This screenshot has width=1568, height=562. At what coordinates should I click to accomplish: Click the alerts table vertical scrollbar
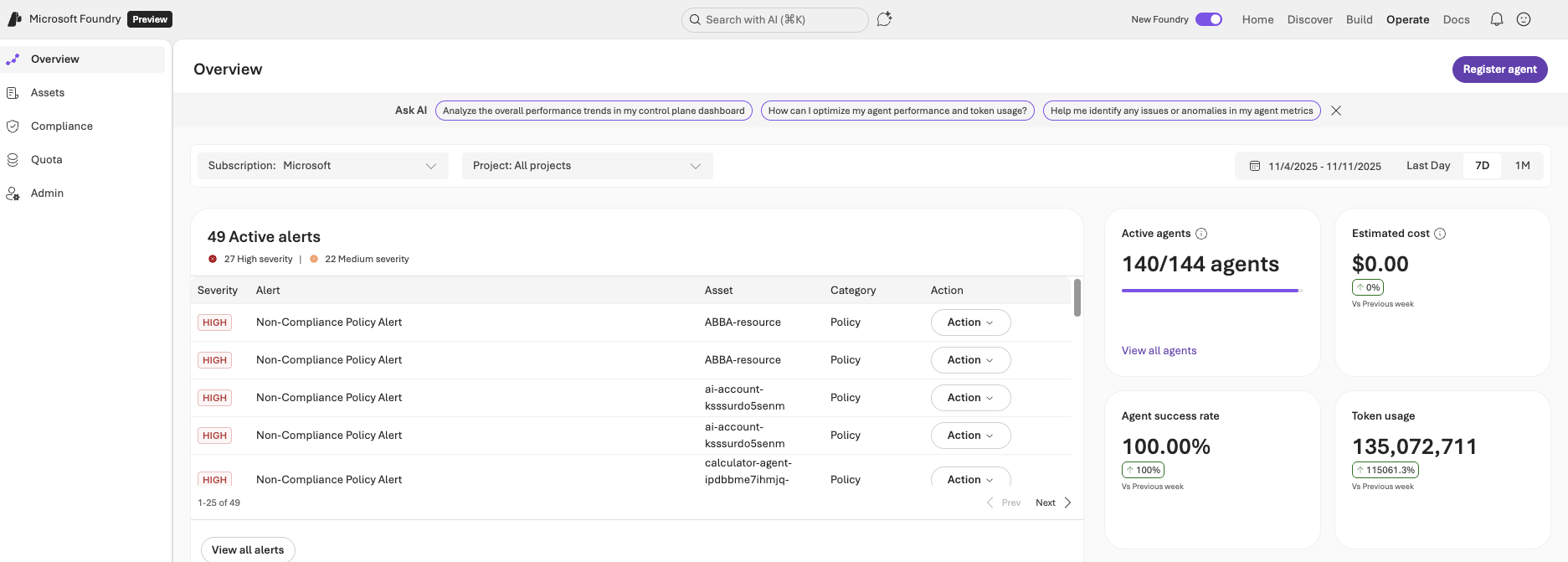coord(1077,298)
